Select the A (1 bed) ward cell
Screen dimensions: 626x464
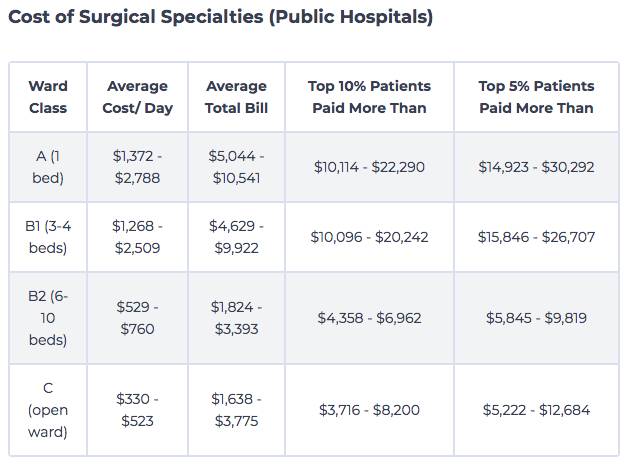click(48, 167)
